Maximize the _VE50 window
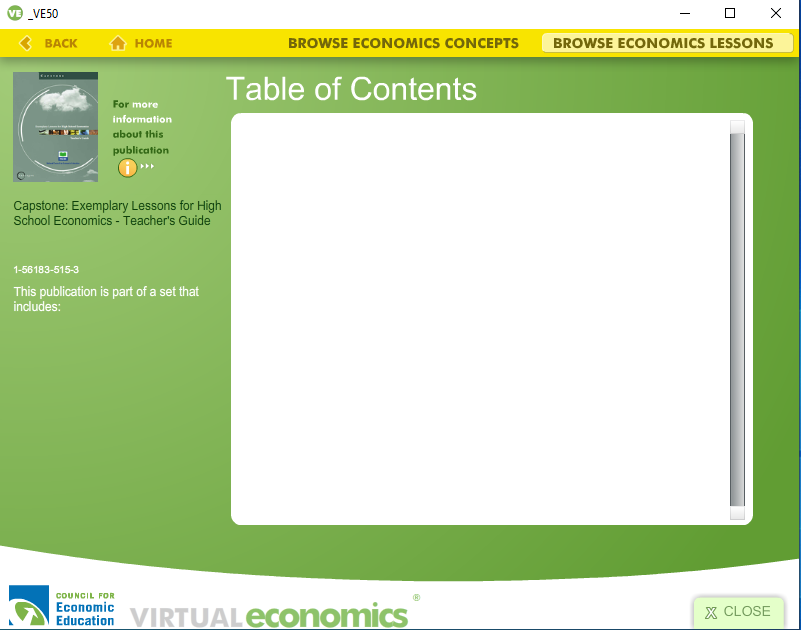The width and height of the screenshot is (801, 630). point(730,13)
